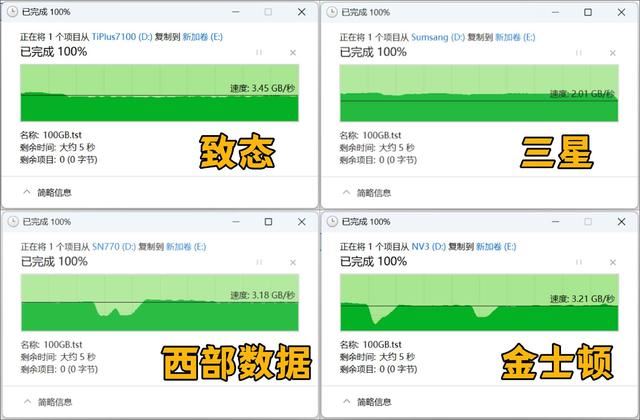Click 剩余项目 0 (0 字节) in Sumsang window

click(x=378, y=160)
